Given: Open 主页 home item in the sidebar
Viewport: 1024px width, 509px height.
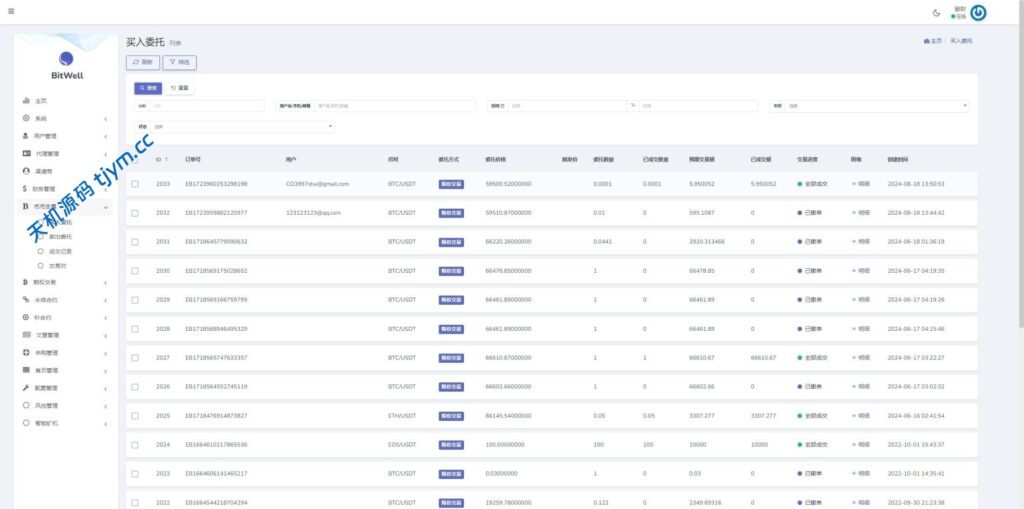Looking at the screenshot, I should (x=40, y=101).
